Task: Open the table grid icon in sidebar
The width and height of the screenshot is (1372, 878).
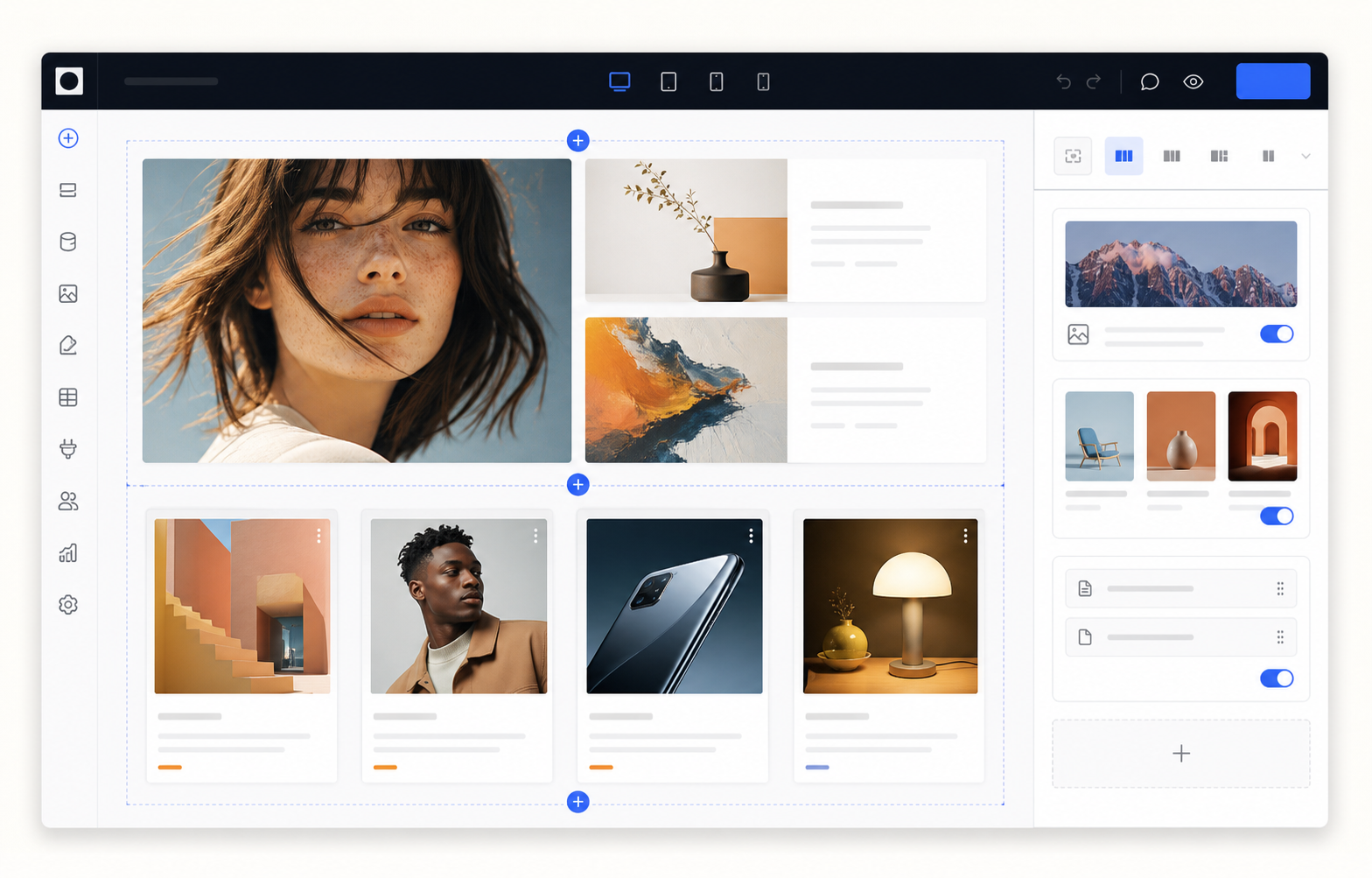Action: 68,397
